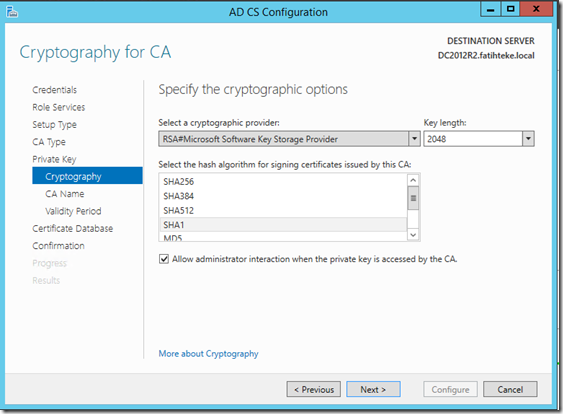
Task: Switch to the Certificate Database step
Action: click(x=73, y=228)
